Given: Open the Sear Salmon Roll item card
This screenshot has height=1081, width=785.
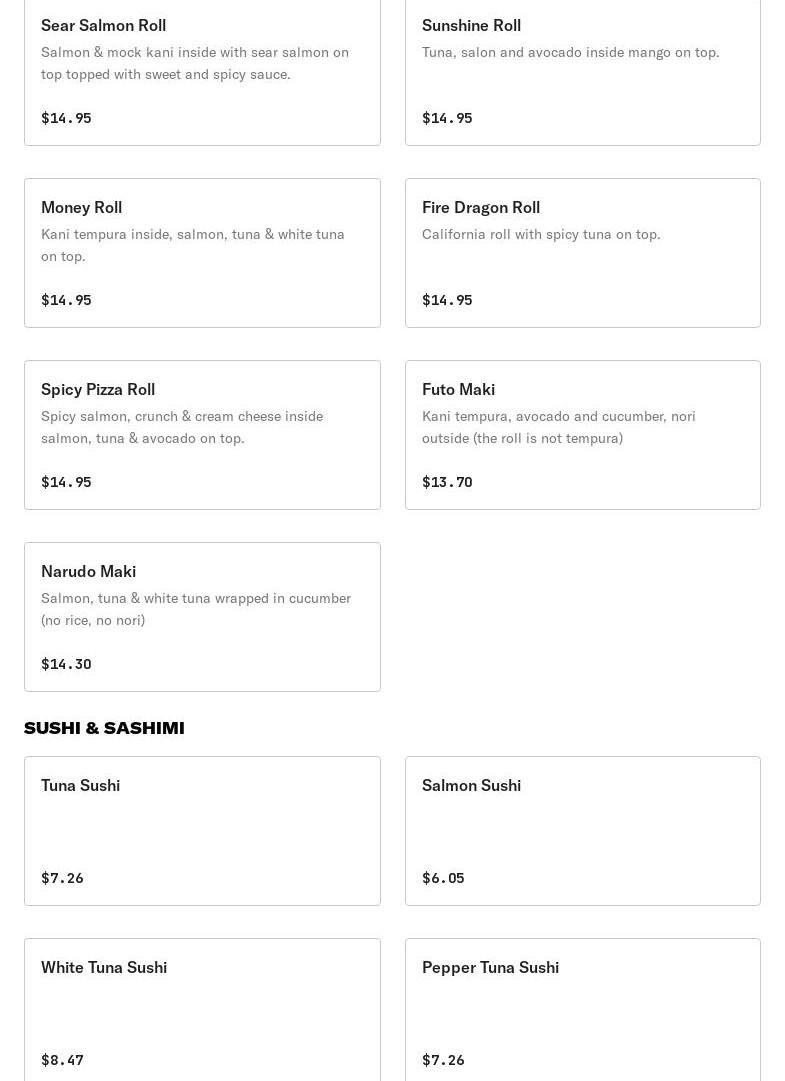Looking at the screenshot, I should [x=202, y=72].
